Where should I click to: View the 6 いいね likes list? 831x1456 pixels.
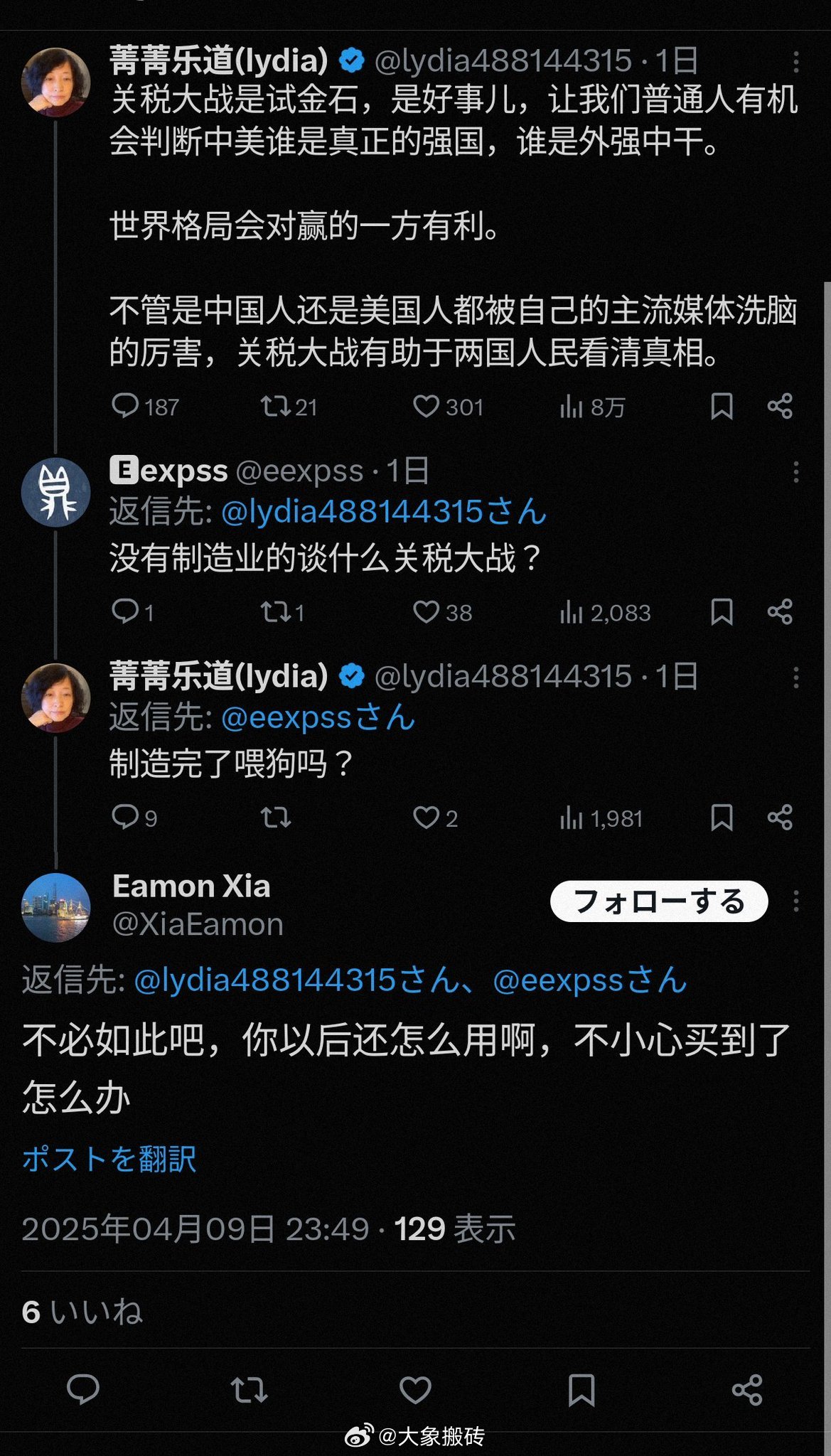(x=82, y=1312)
